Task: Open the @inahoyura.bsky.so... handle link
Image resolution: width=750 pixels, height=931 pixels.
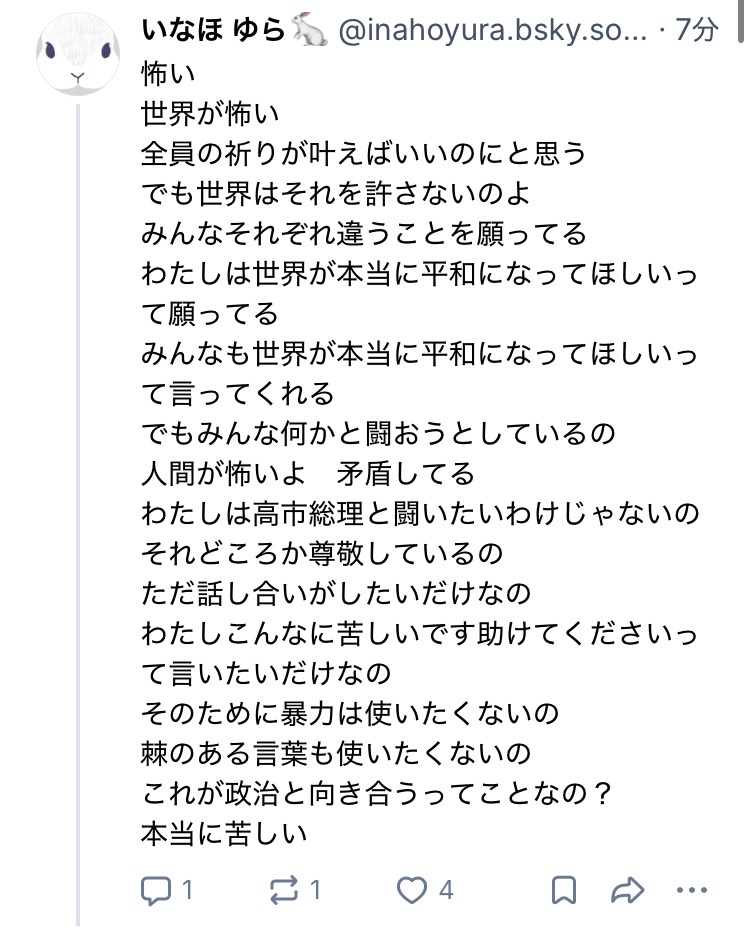Action: coord(494,32)
